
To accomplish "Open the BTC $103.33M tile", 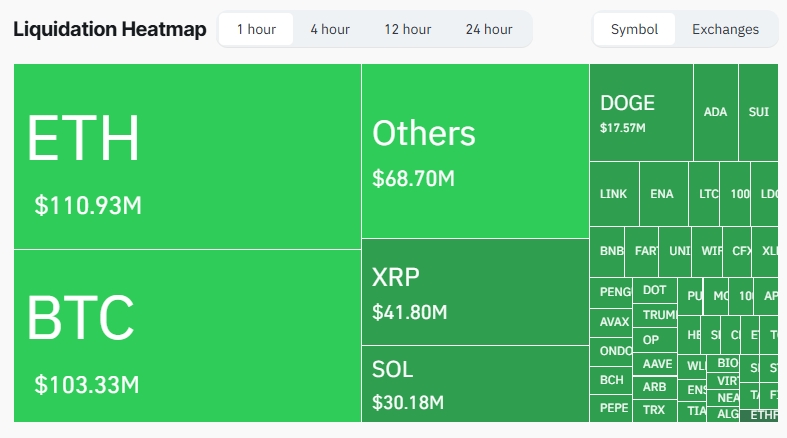I will coord(187,335).
